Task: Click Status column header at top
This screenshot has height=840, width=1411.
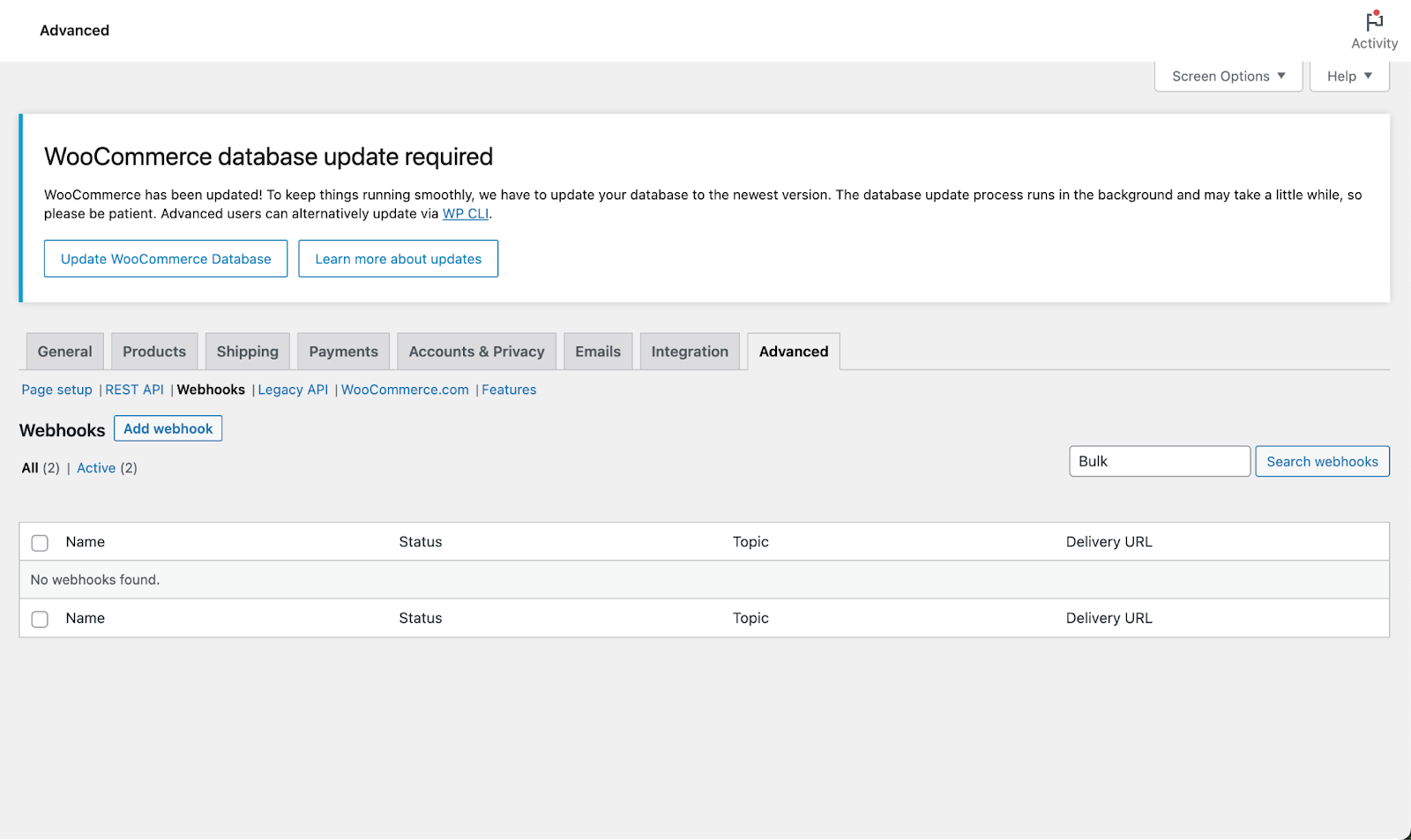Action: pos(421,542)
